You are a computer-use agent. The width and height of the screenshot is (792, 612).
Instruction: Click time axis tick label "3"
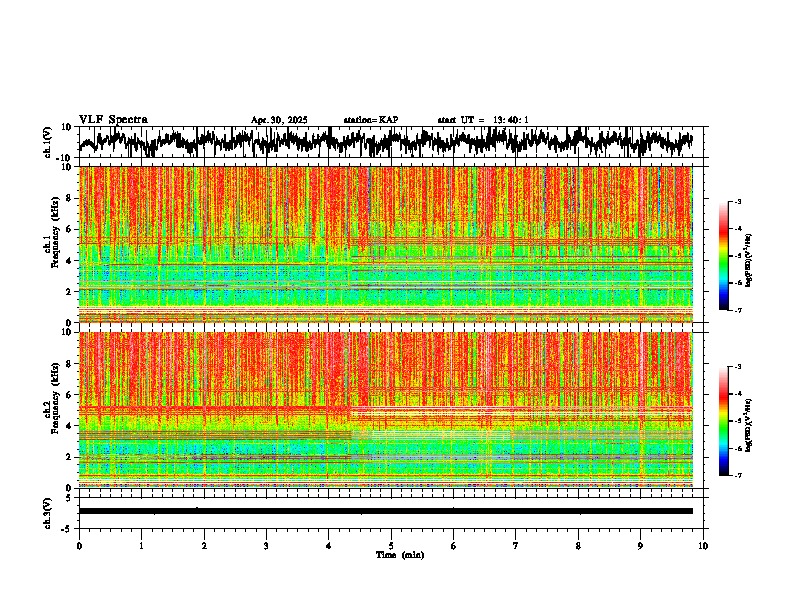(x=266, y=546)
